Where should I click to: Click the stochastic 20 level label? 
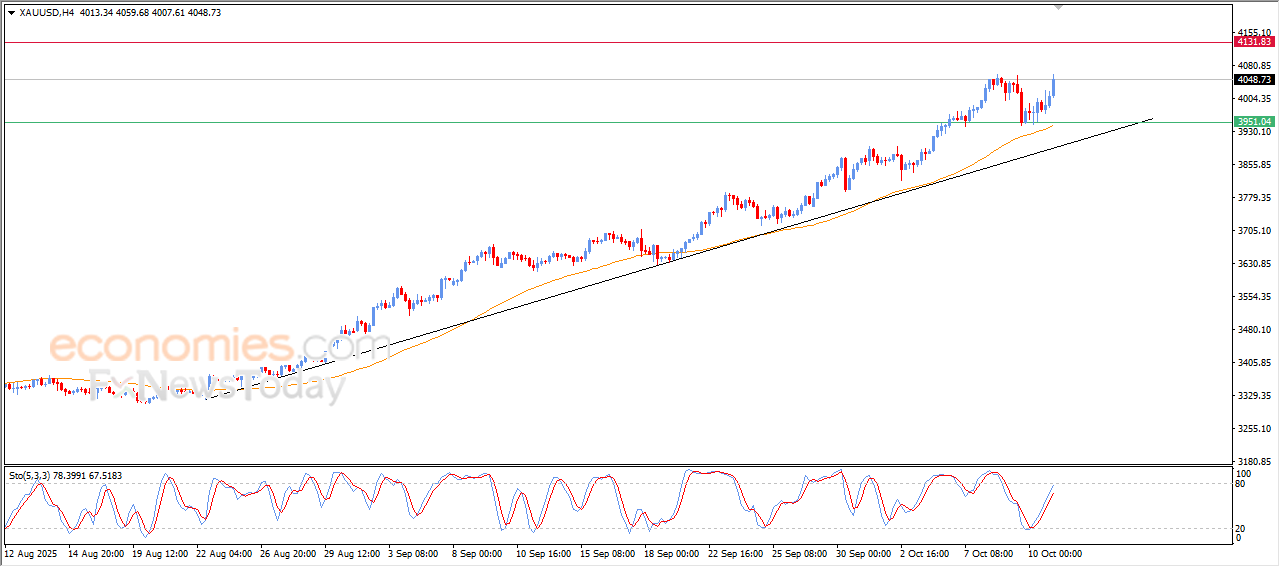click(x=1240, y=527)
